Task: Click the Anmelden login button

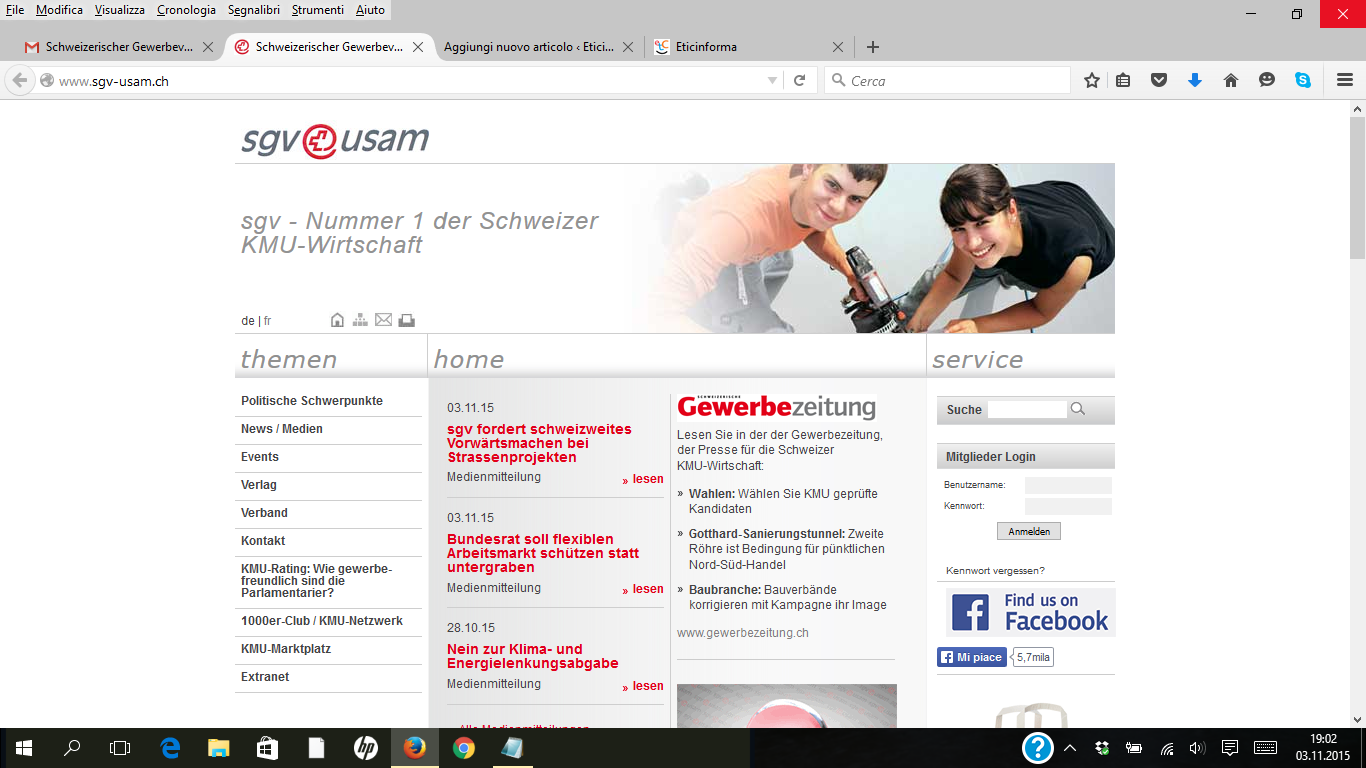Action: [x=1029, y=532]
